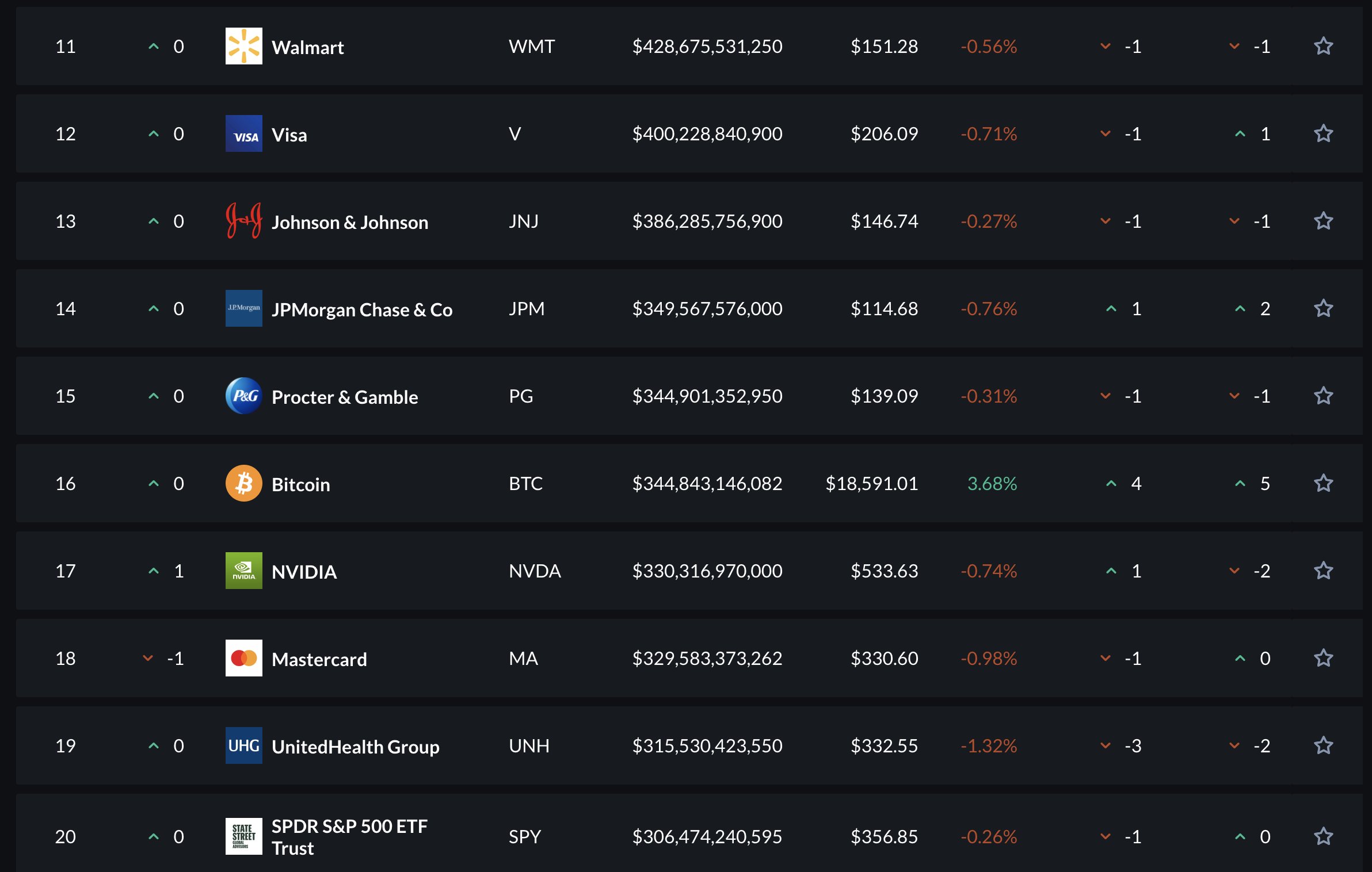Click Walmart's -0.56% change value

[989, 46]
